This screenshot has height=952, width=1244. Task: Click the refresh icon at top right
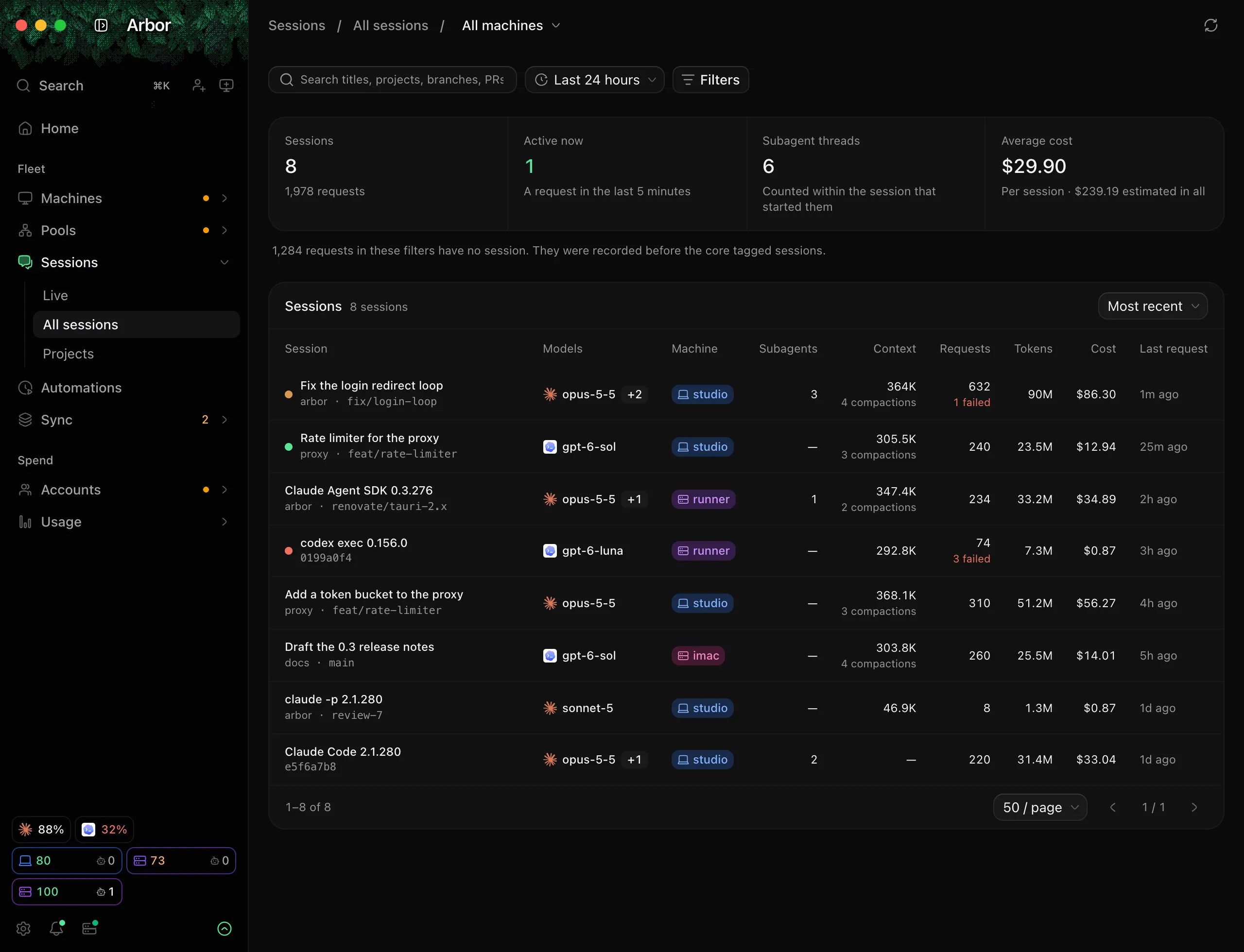pyautogui.click(x=1210, y=25)
